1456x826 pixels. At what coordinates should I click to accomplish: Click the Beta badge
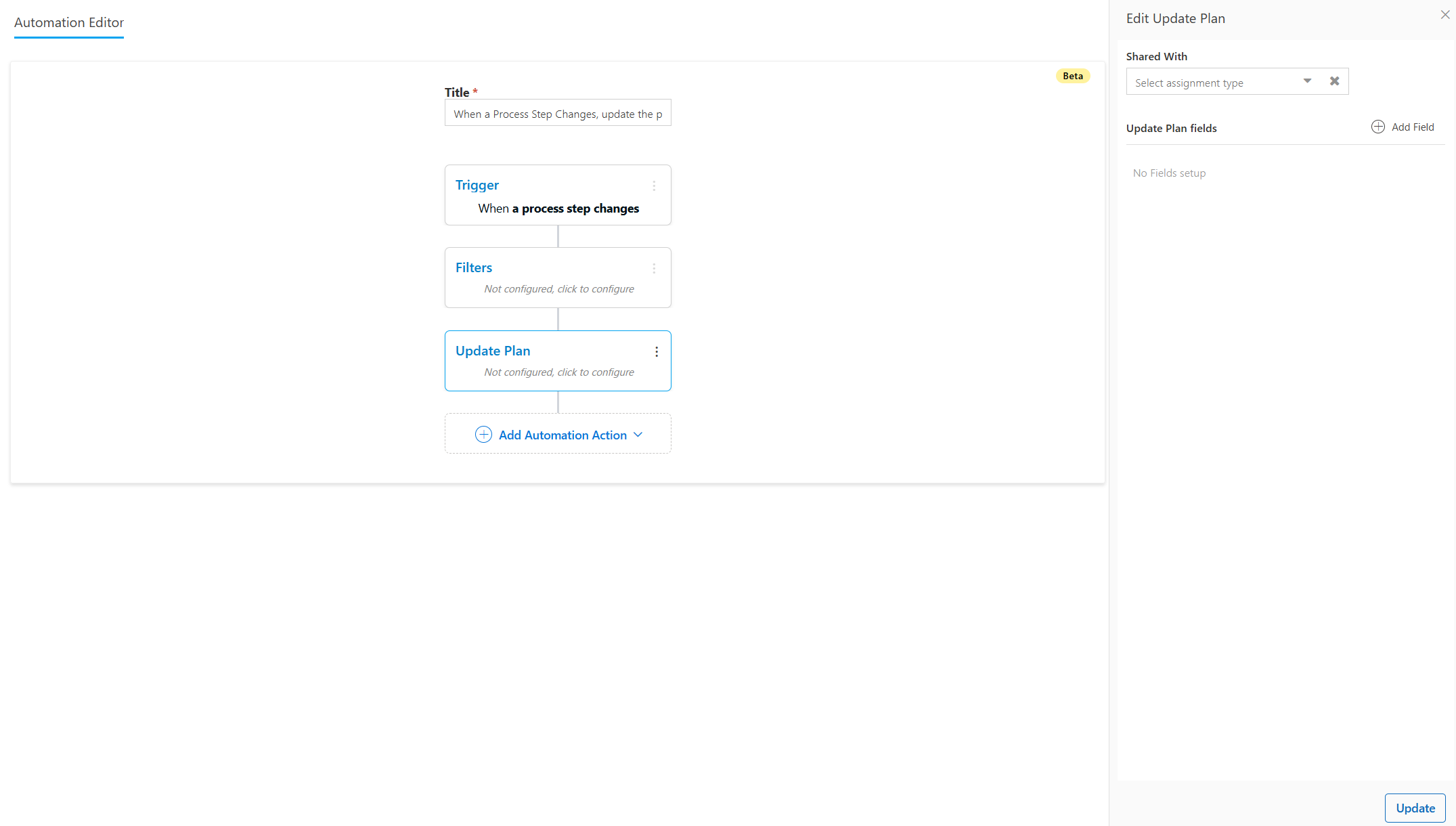(x=1072, y=76)
